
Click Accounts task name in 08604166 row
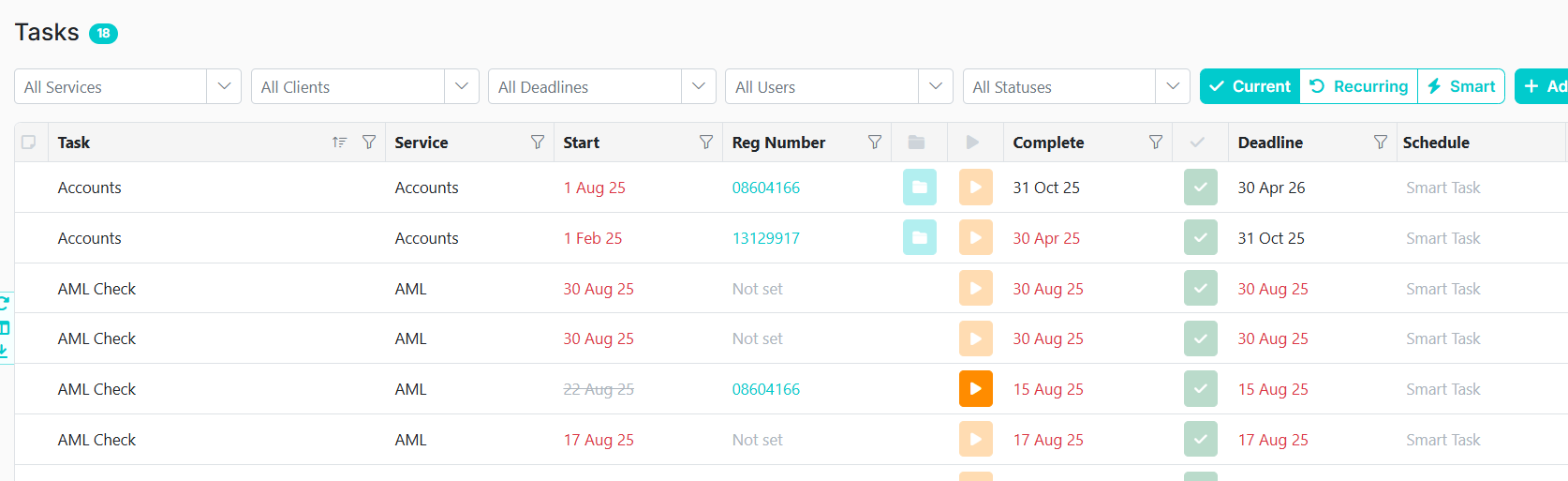pos(90,188)
